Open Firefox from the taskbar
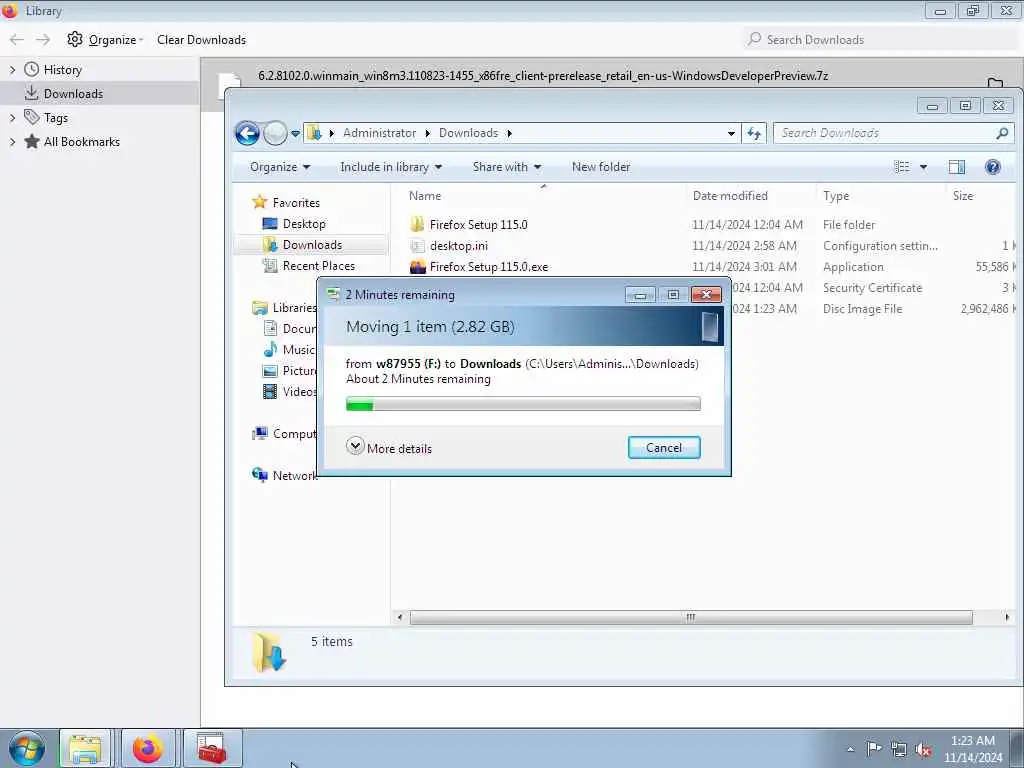The width and height of the screenshot is (1024, 768). pos(148,748)
